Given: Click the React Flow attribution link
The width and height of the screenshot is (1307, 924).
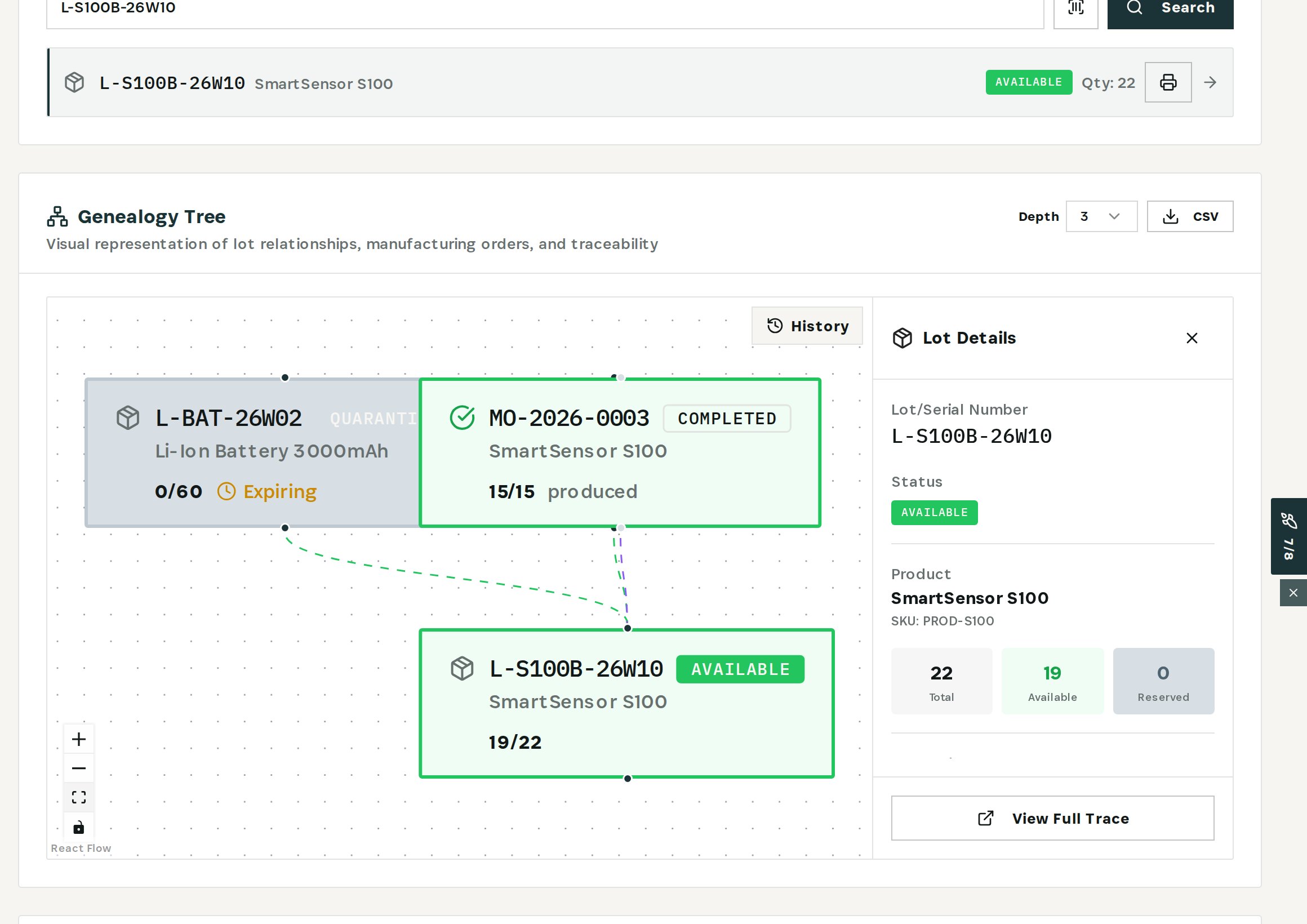Looking at the screenshot, I should [81, 849].
